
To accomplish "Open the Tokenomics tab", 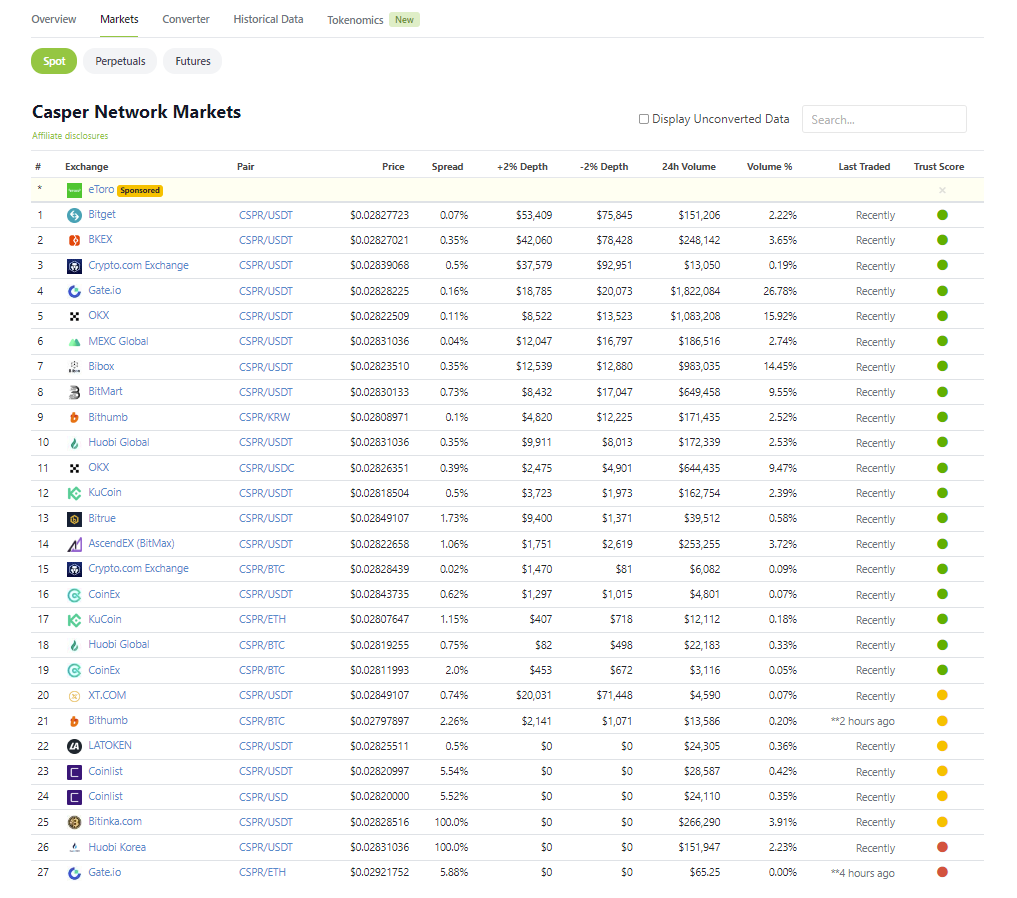I will (x=355, y=20).
